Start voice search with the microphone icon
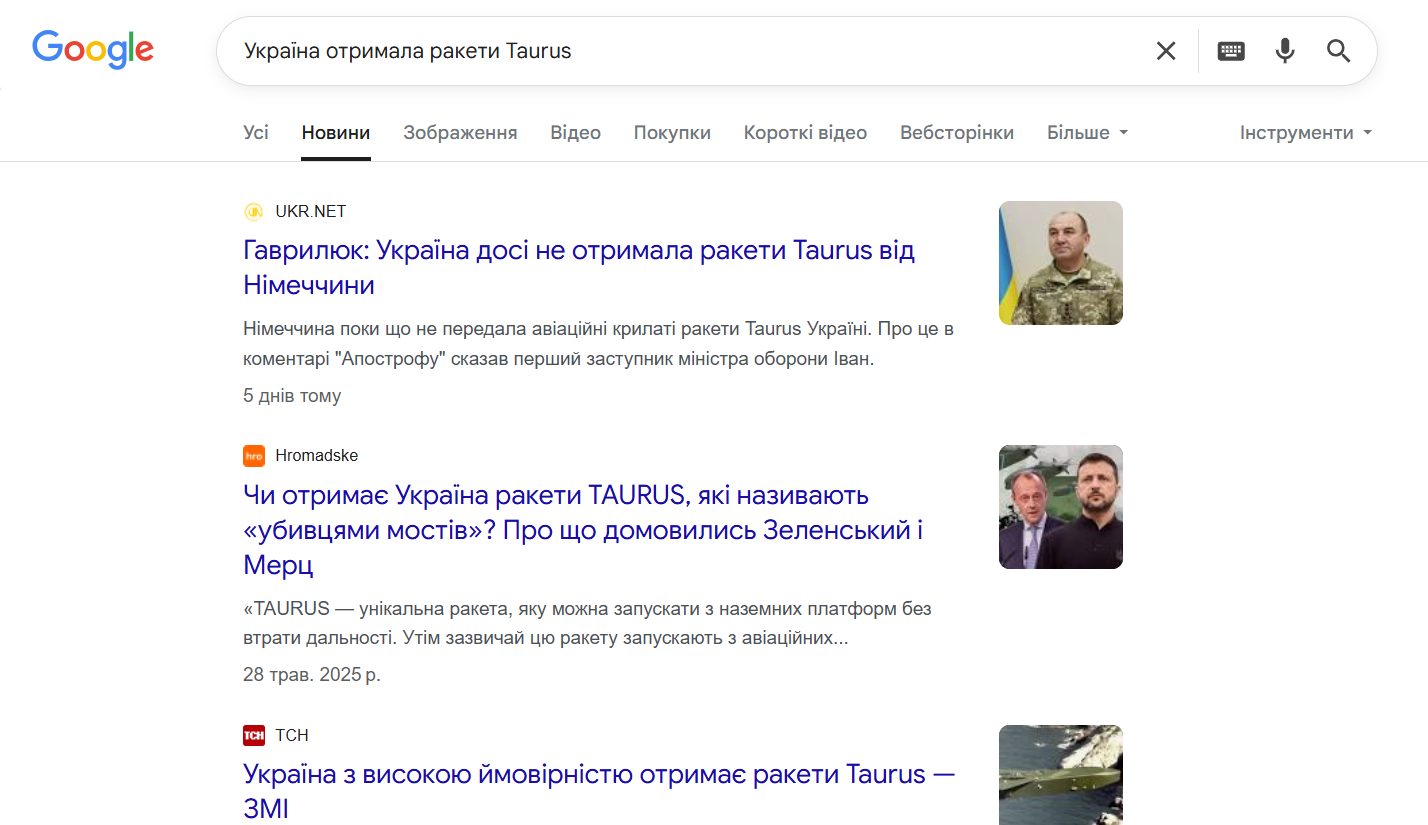Screen dimensions: 1428x825 (1285, 51)
